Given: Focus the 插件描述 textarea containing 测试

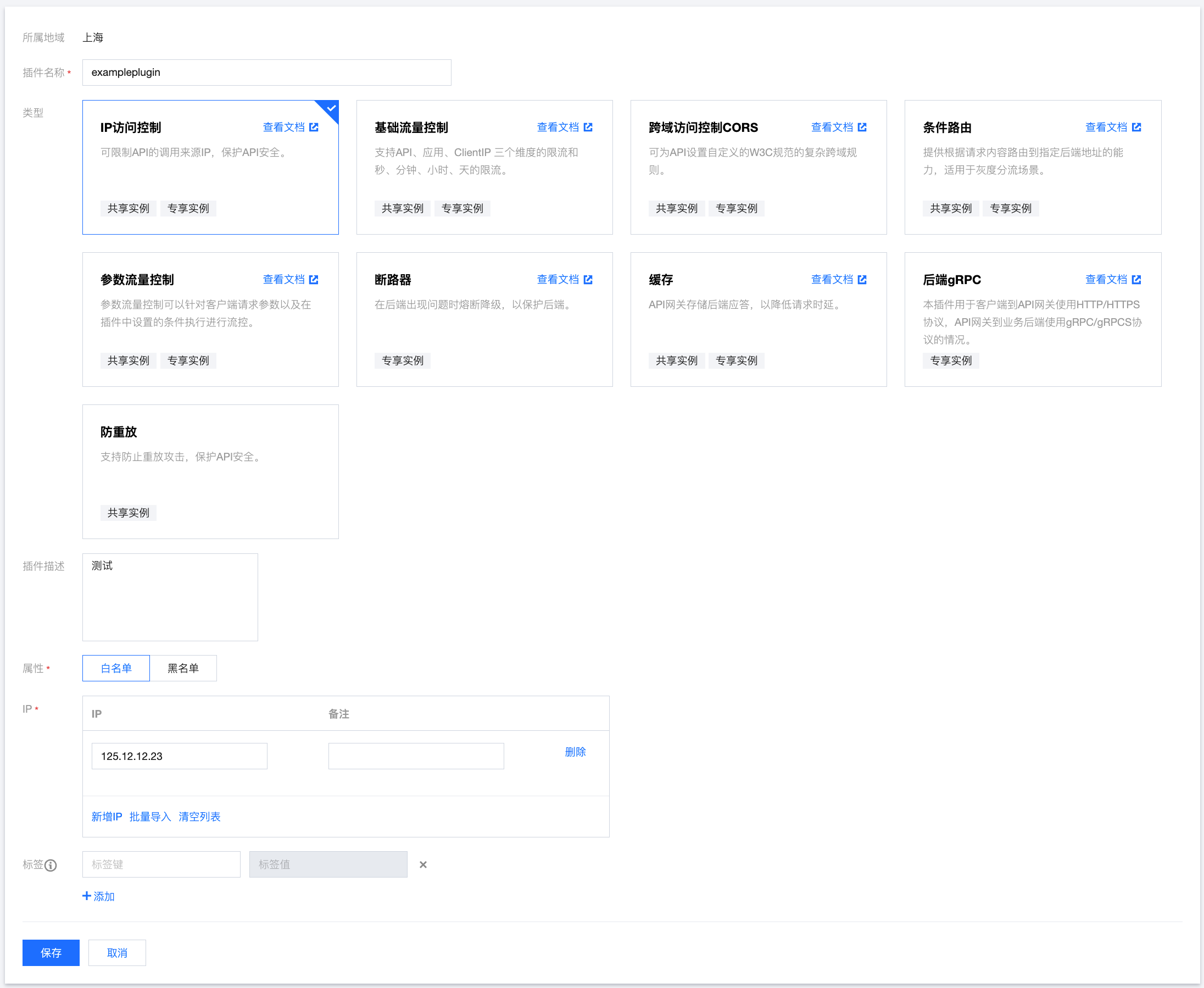Looking at the screenshot, I should (170, 597).
